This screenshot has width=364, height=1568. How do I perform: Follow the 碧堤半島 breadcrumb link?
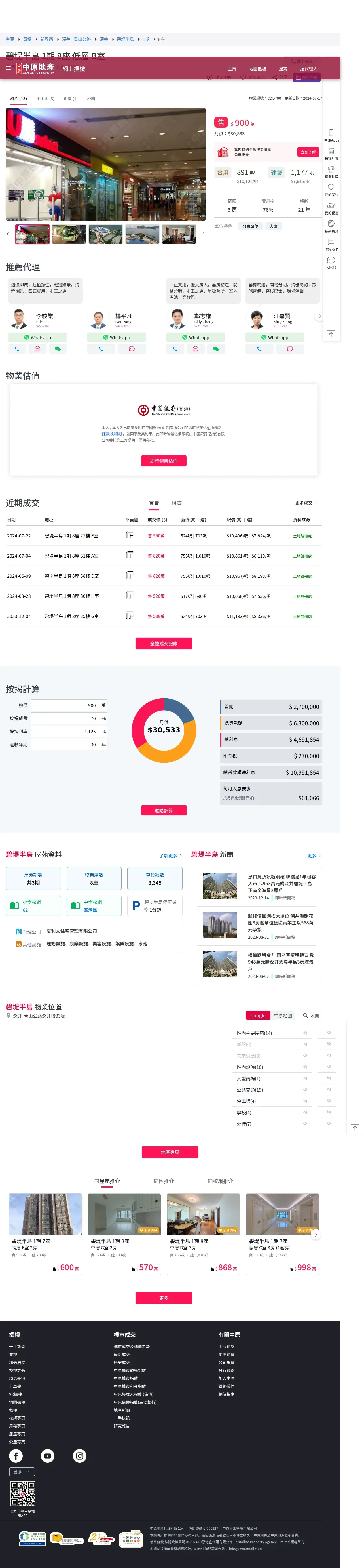[x=125, y=39]
